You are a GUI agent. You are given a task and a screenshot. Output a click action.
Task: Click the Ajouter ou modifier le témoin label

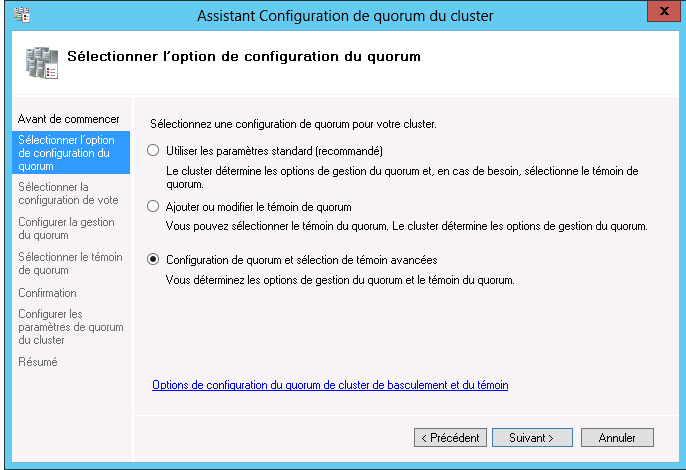point(259,207)
